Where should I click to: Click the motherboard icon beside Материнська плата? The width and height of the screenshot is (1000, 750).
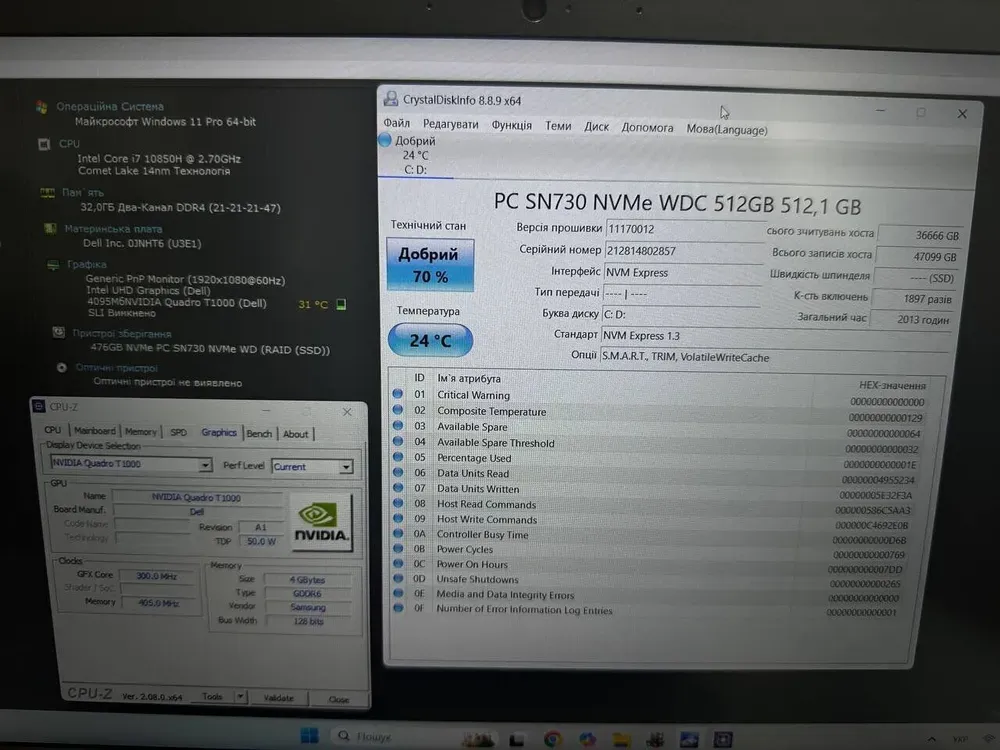pos(51,229)
